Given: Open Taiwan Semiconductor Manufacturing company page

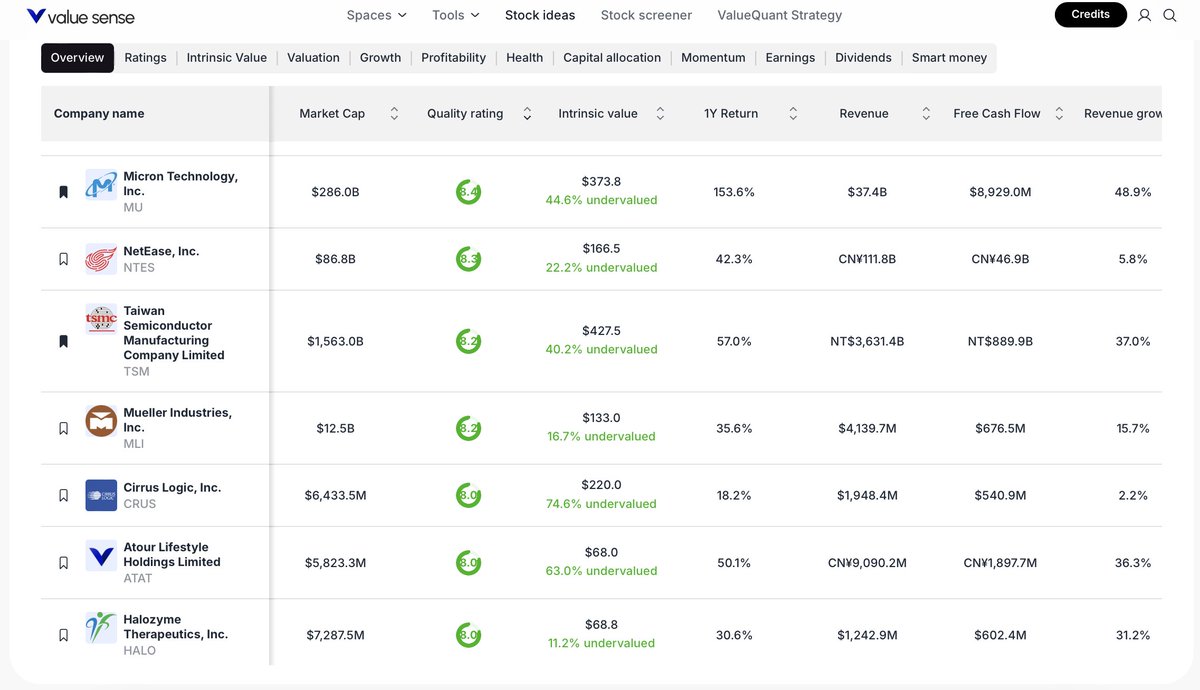Looking at the screenshot, I should [174, 333].
